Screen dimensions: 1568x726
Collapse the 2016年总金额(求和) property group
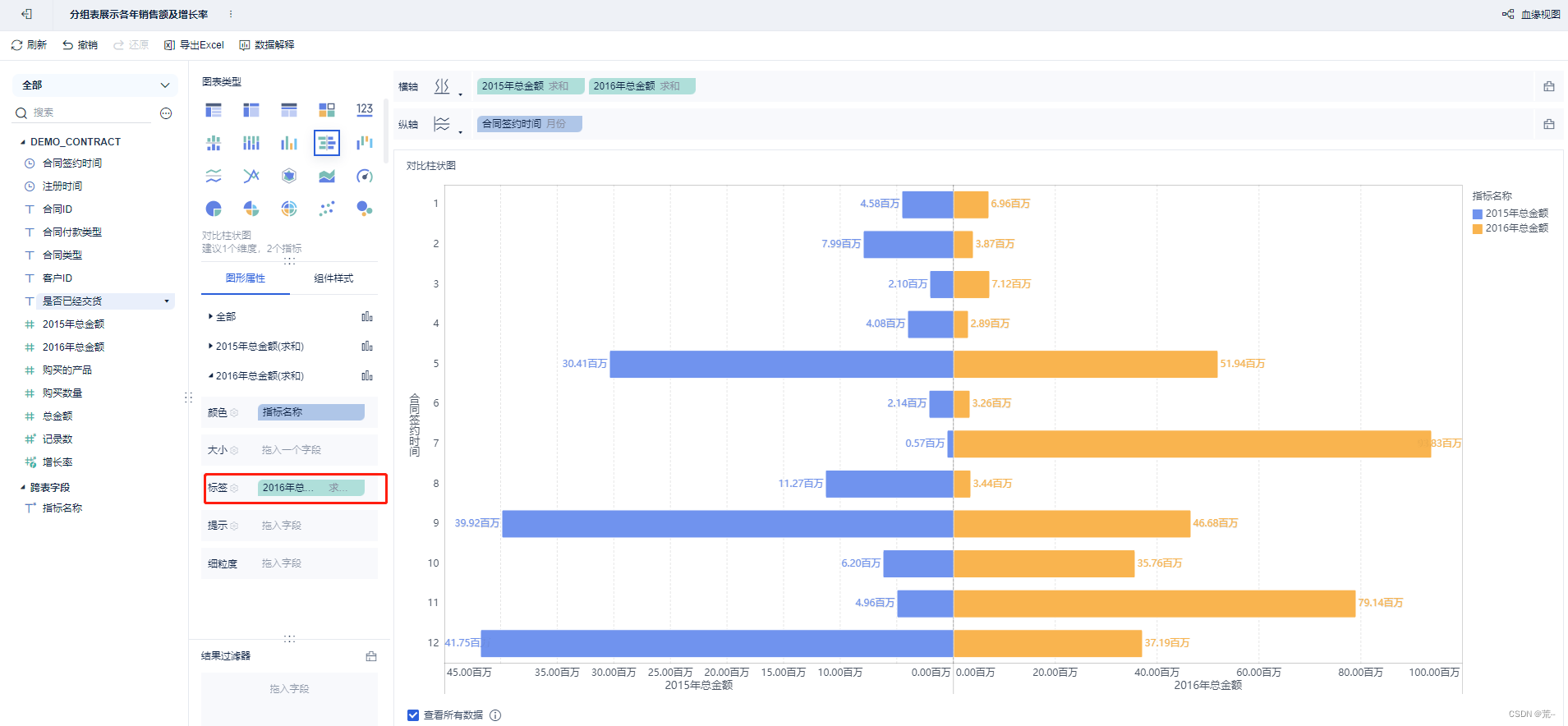tap(210, 376)
